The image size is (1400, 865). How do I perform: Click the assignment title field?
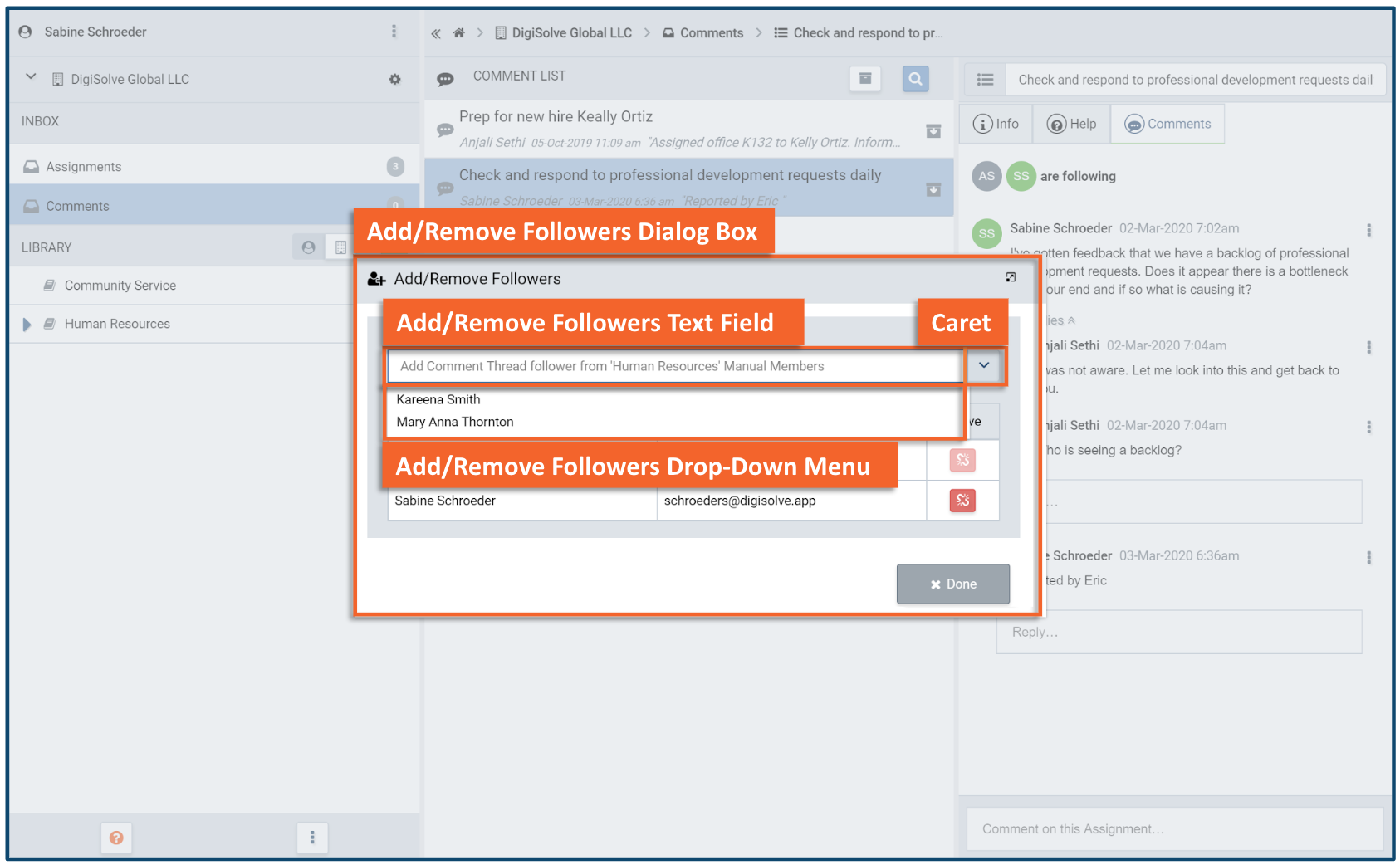[1196, 80]
